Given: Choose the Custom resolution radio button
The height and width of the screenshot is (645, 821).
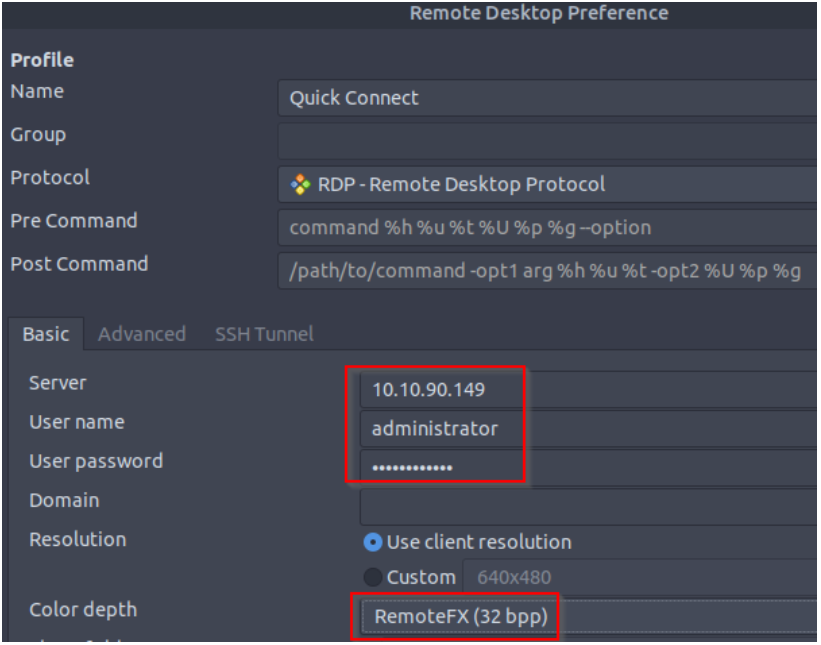Looking at the screenshot, I should [x=373, y=578].
